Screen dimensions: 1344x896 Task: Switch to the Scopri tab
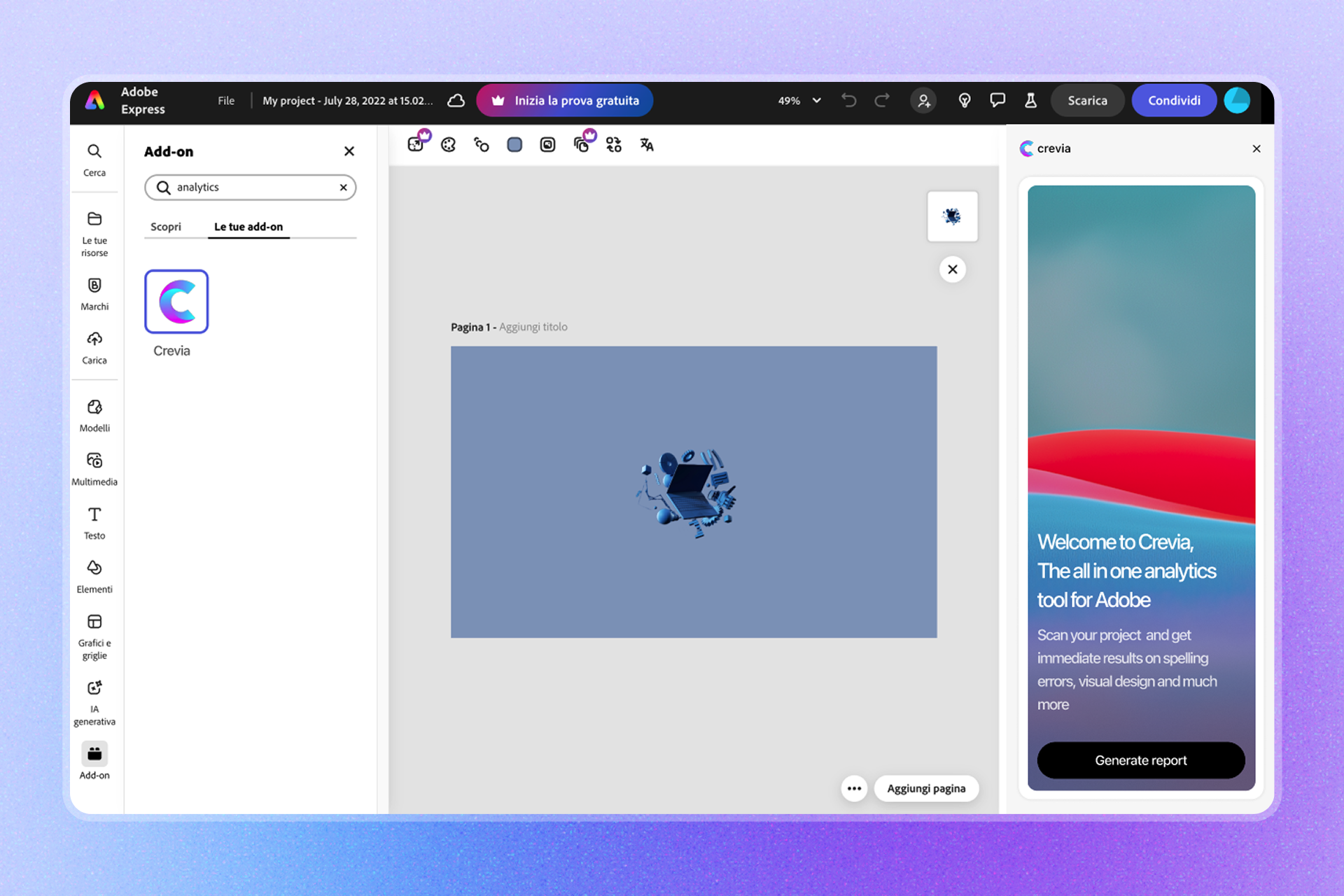tap(166, 227)
